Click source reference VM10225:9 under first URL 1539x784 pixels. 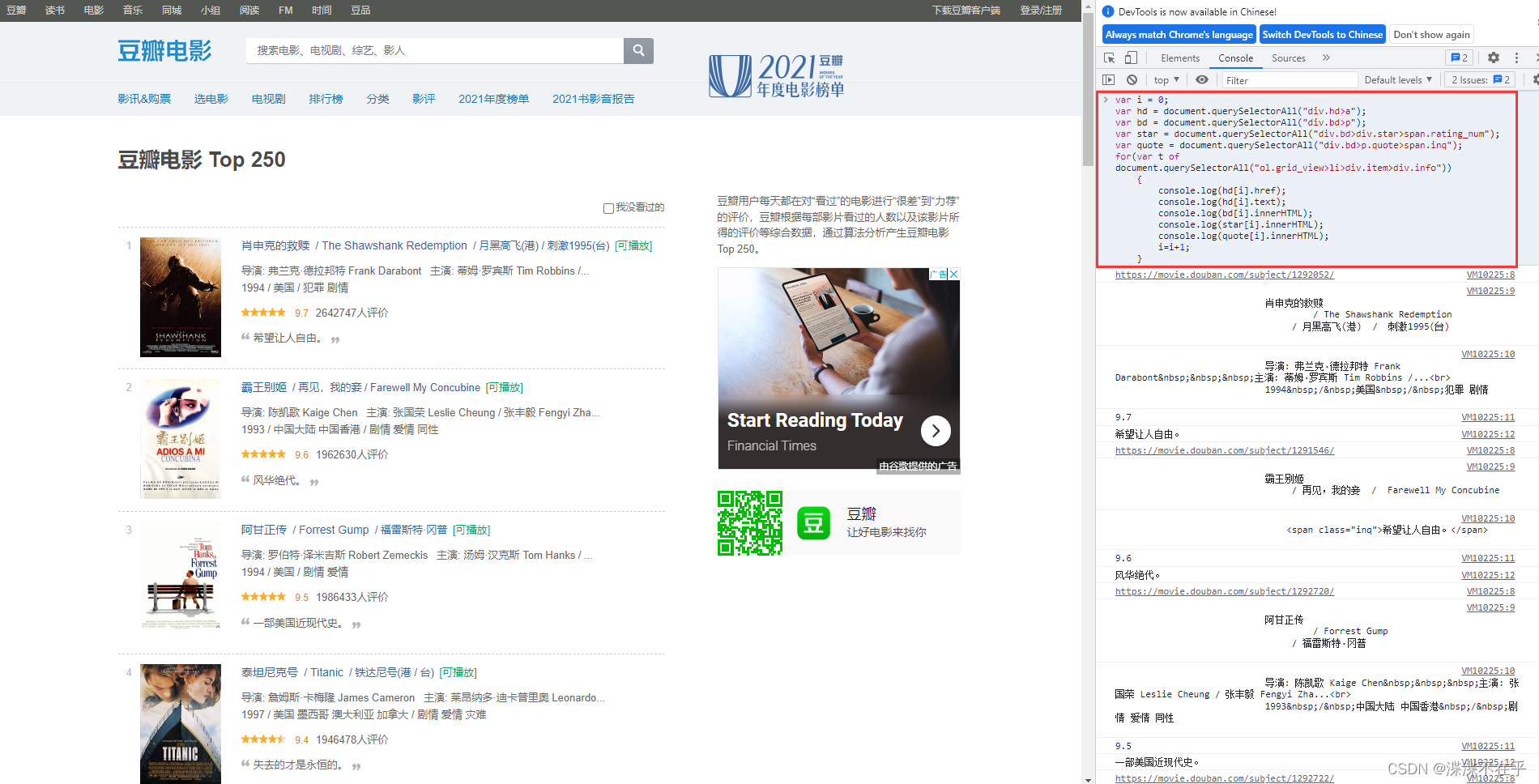[x=1490, y=291]
